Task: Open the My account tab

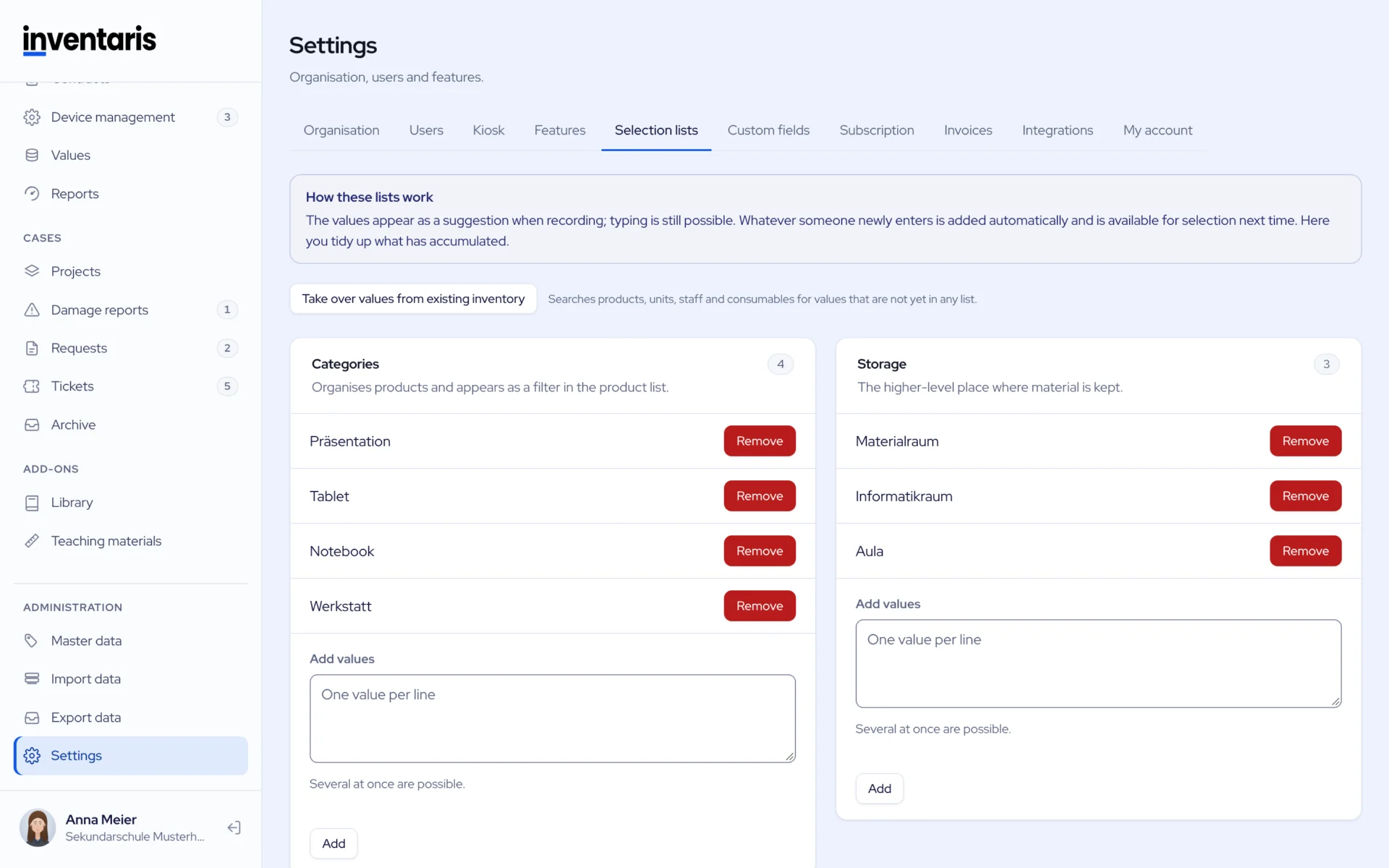Action: pos(1157,130)
